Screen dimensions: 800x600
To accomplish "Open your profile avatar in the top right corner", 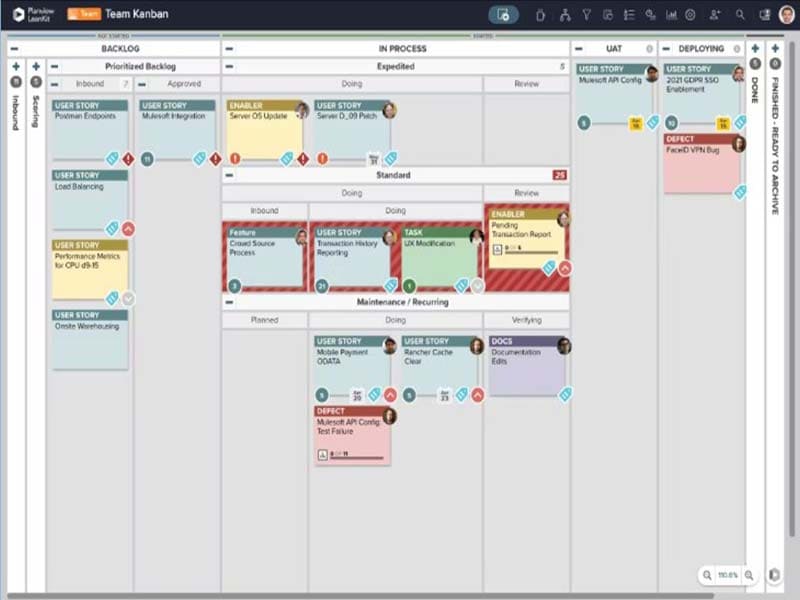I will tap(785, 15).
